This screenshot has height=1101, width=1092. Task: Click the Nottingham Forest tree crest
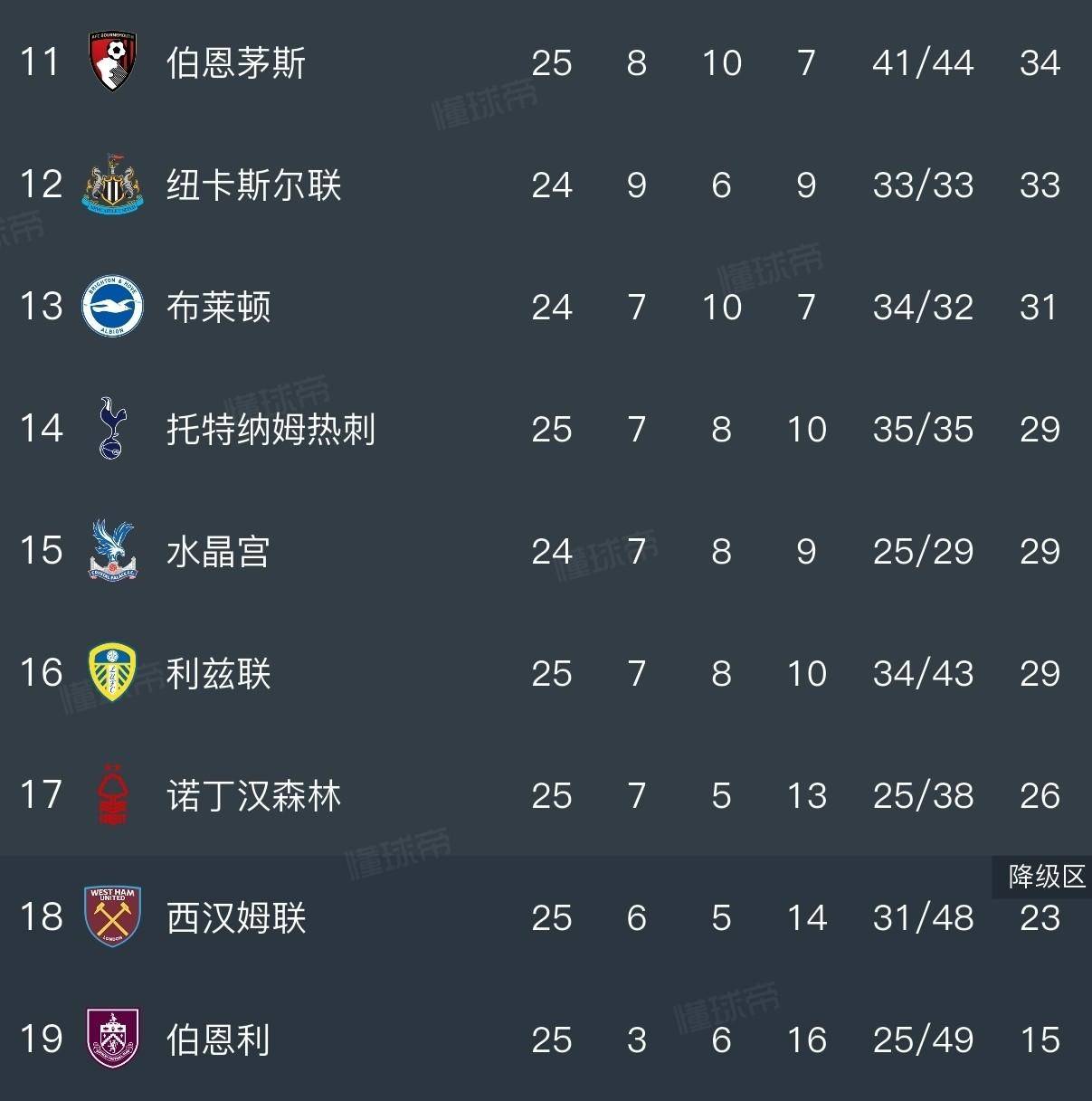(x=112, y=795)
